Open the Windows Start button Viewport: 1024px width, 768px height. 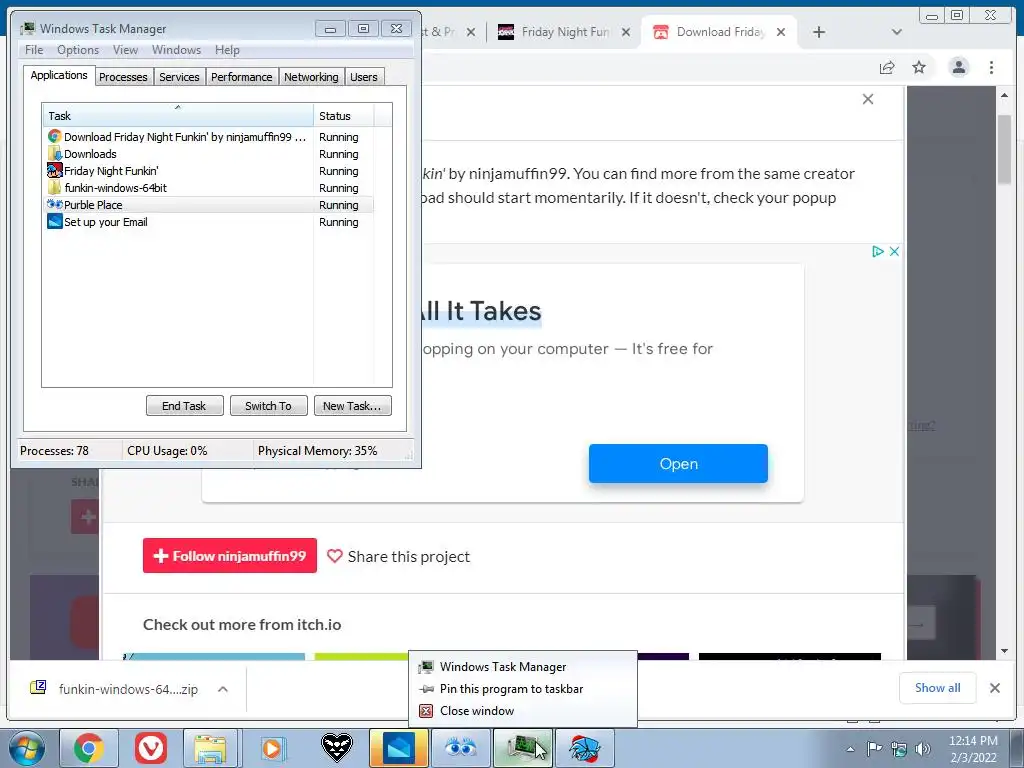[x=27, y=748]
